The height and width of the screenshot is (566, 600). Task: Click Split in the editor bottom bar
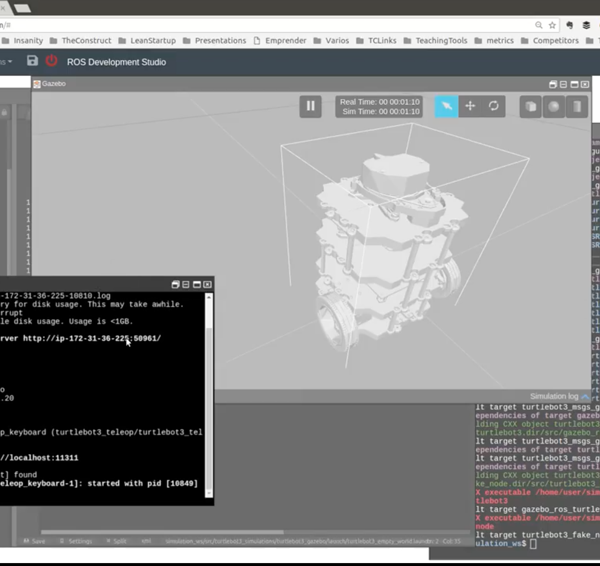tap(116, 541)
